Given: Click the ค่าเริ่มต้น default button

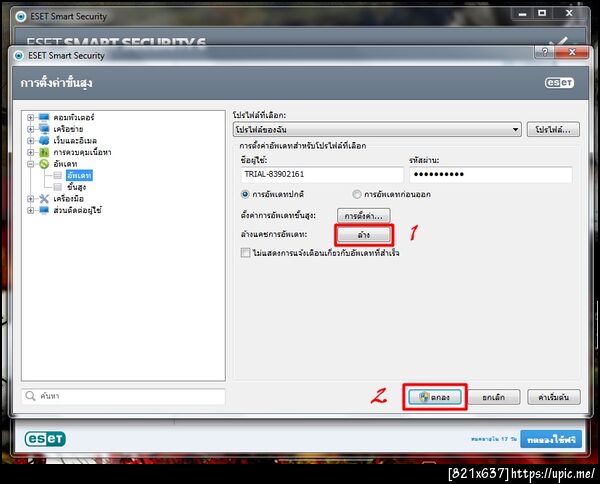Looking at the screenshot, I should (x=554, y=397).
